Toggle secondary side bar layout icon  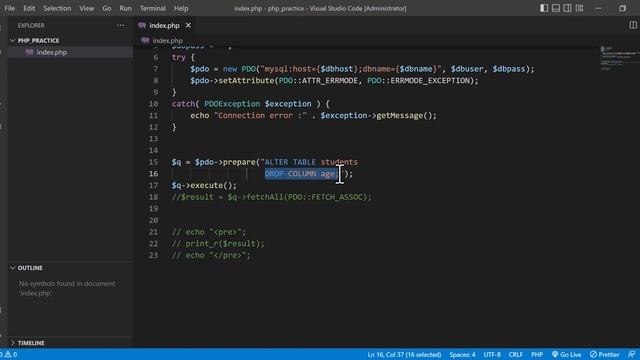tap(567, 8)
